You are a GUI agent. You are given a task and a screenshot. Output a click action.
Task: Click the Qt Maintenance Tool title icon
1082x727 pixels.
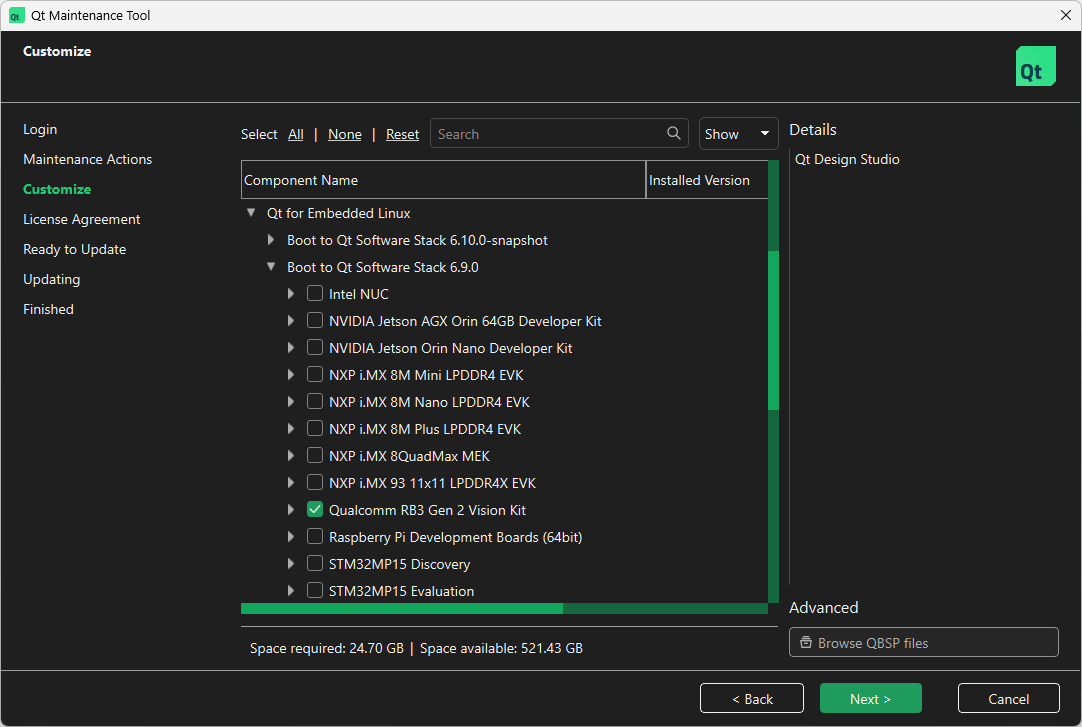pos(16,16)
